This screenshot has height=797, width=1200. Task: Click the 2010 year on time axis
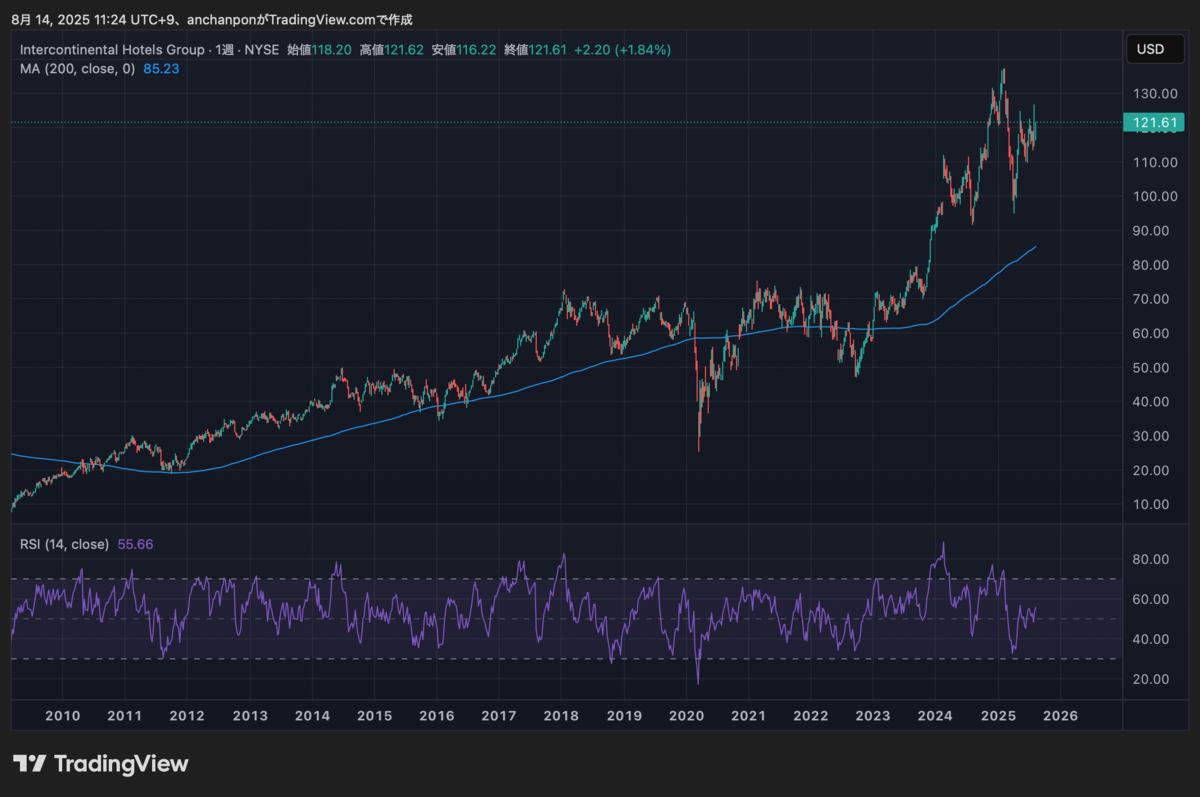point(62,716)
